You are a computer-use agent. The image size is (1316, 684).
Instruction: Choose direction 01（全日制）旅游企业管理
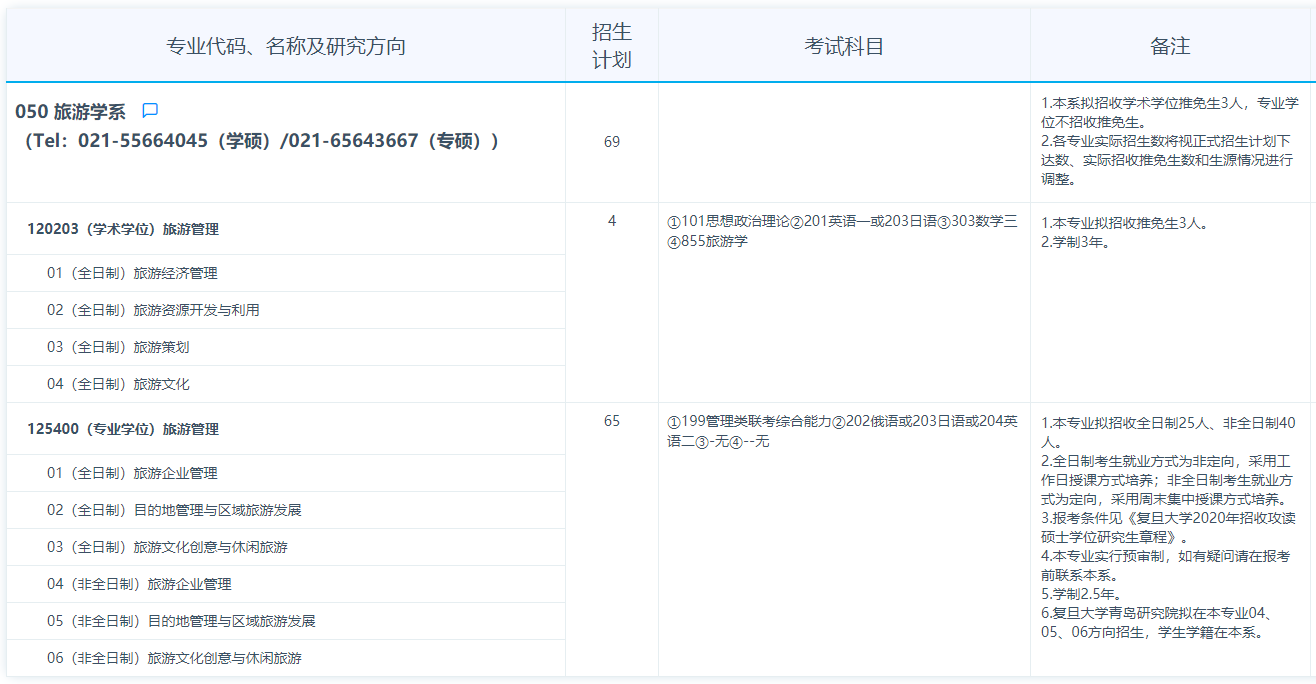click(x=132, y=473)
